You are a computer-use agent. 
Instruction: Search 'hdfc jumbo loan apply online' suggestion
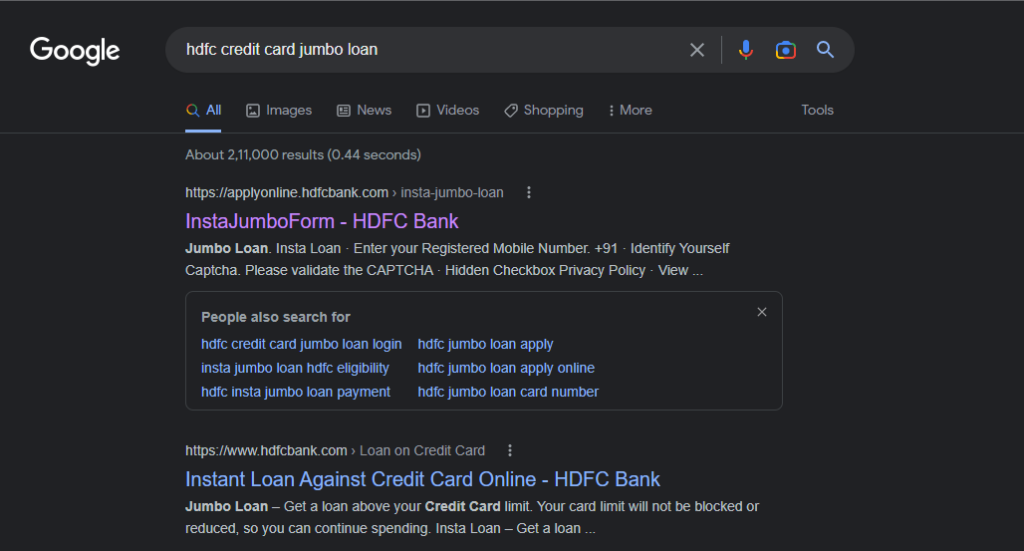(x=506, y=368)
